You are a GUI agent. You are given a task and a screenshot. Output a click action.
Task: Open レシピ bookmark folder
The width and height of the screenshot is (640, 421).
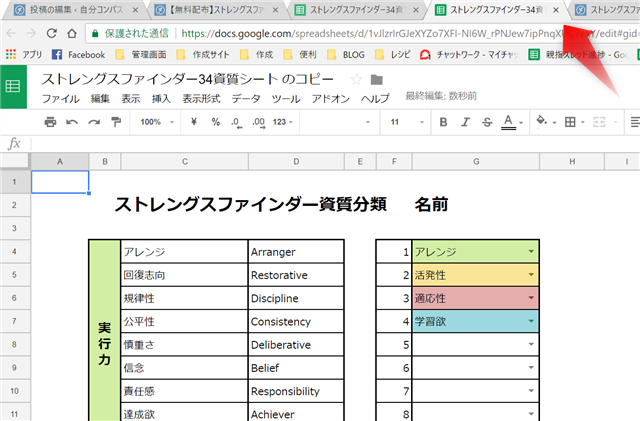tap(392, 54)
